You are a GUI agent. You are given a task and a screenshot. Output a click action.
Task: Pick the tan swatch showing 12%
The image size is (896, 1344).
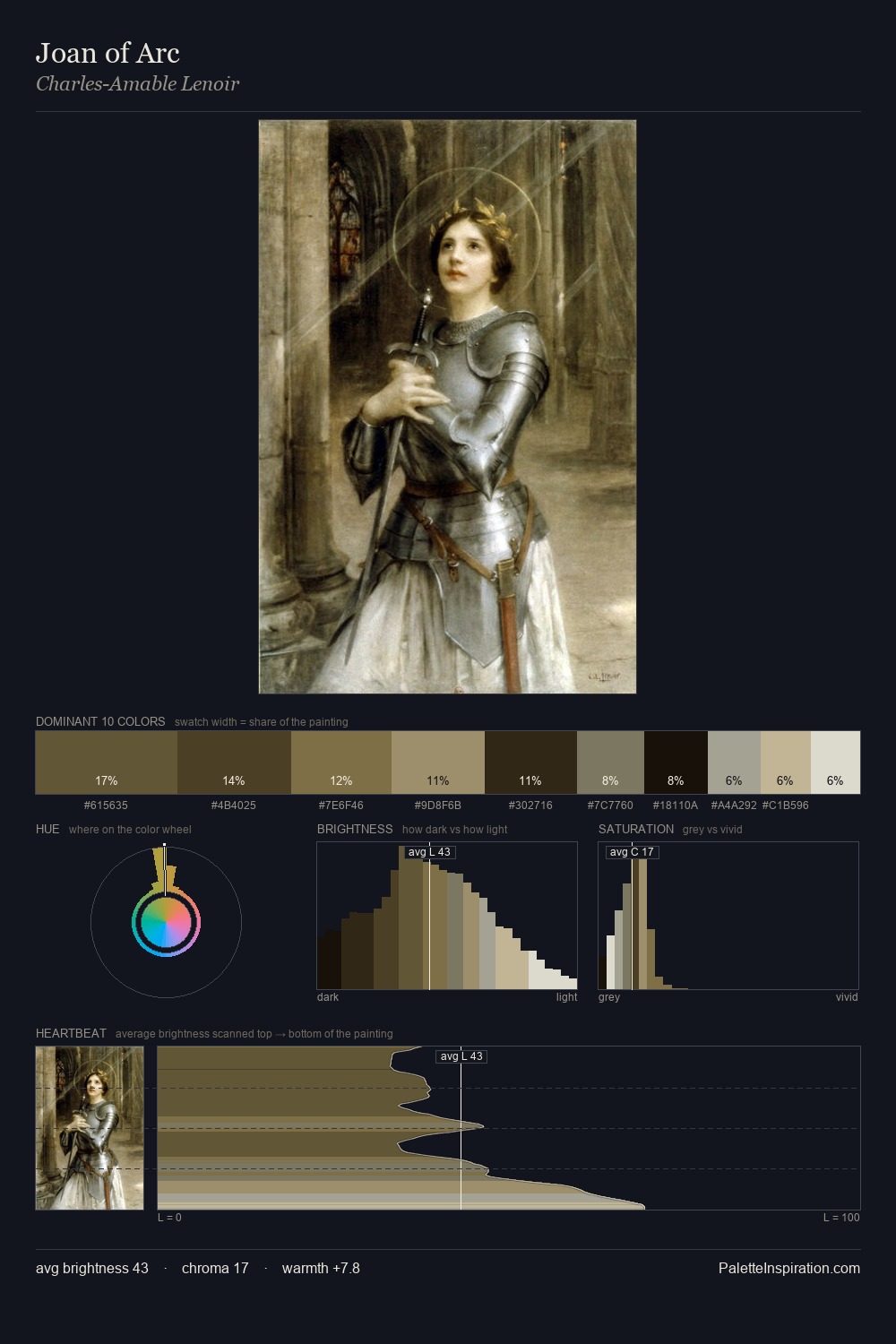[x=341, y=762]
